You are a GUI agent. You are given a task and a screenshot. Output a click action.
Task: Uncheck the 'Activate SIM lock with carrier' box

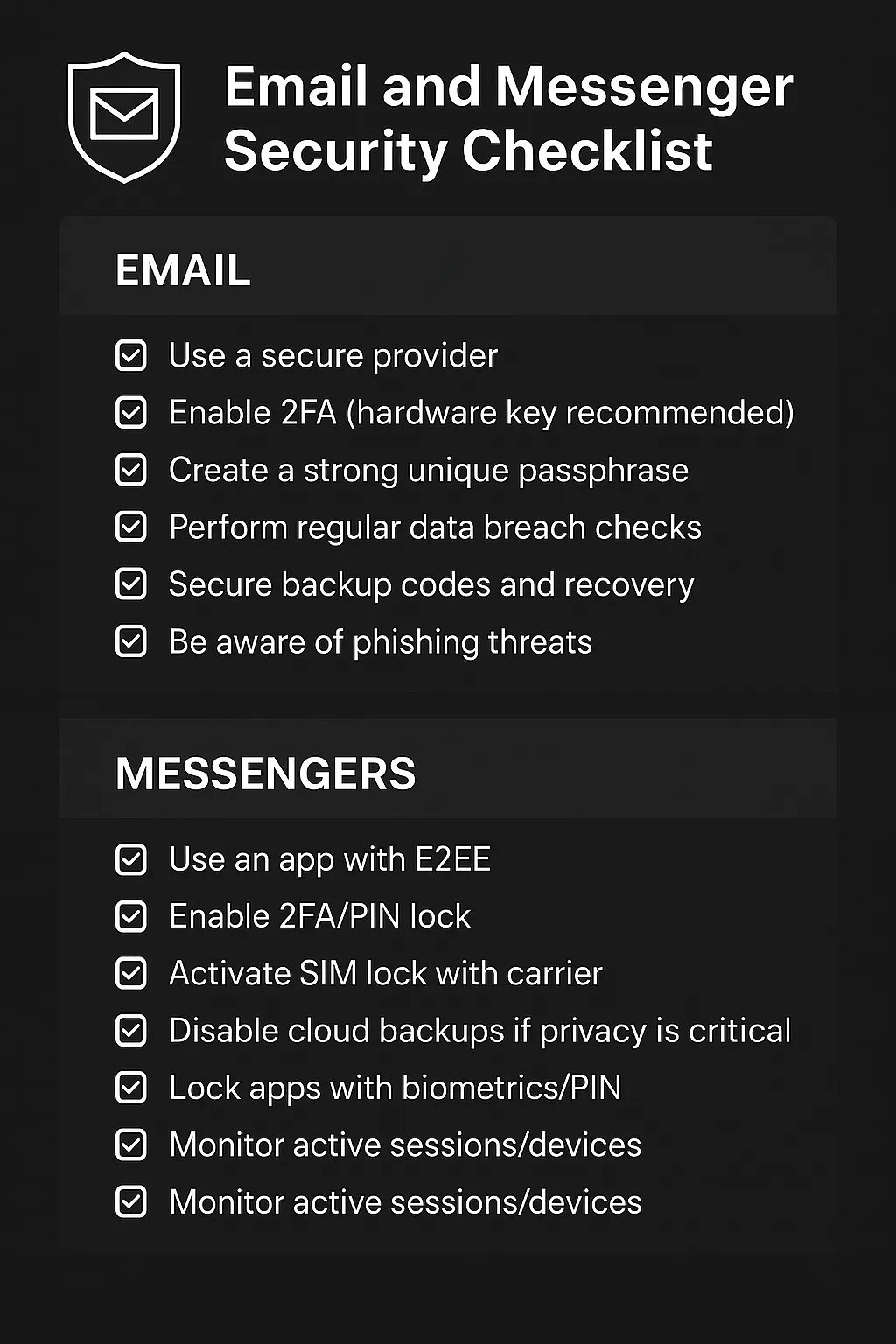click(x=131, y=973)
